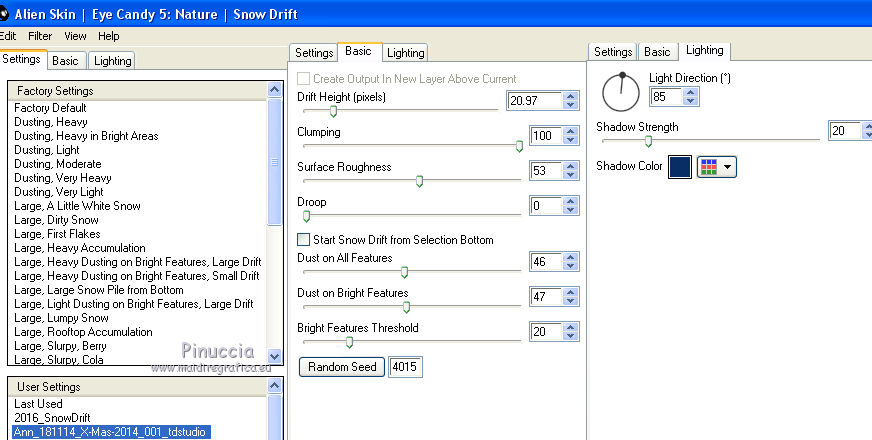Viewport: 872px width, 440px height.
Task: Click the Drift Height slider handle
Action: click(x=333, y=111)
